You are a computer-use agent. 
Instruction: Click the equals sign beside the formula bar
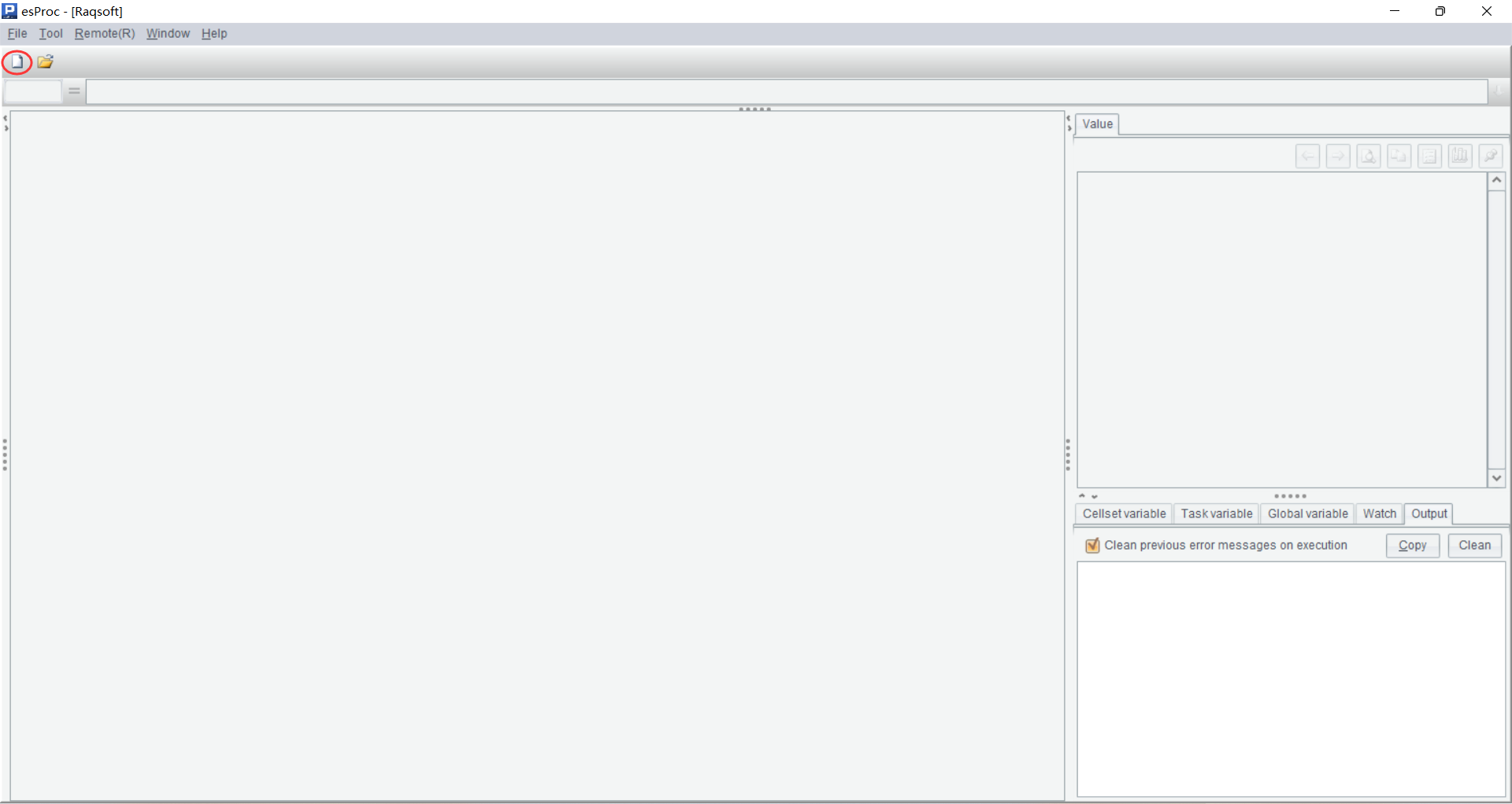pos(74,91)
